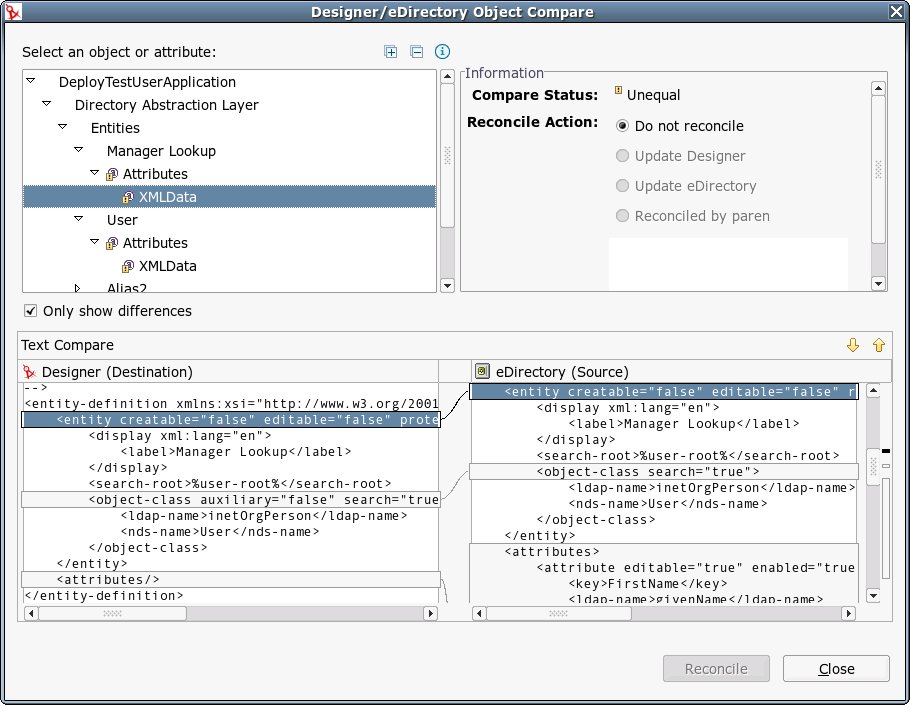Viewport: 910px width, 705px height.
Task: Collapse Manager Lookup tree node
Action: (78, 150)
